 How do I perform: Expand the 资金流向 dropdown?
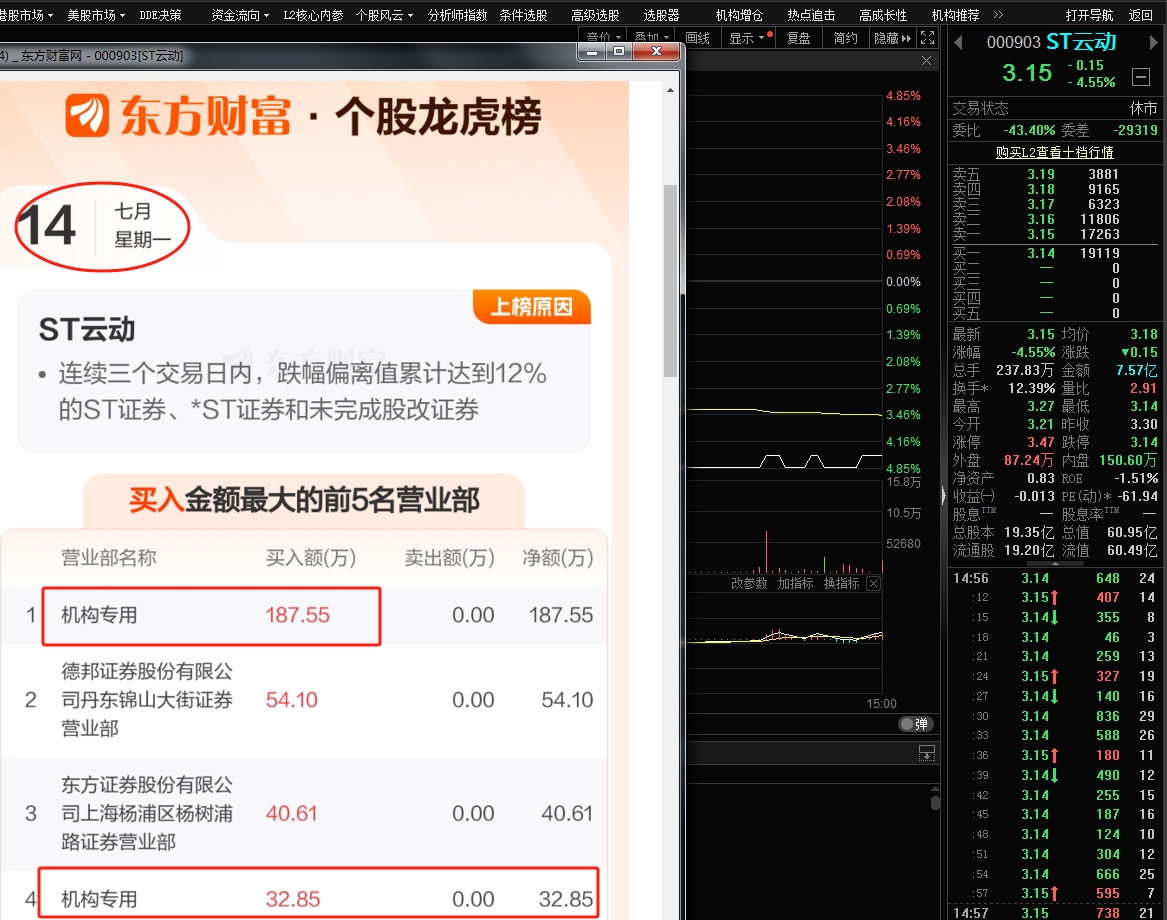pyautogui.click(x=240, y=15)
